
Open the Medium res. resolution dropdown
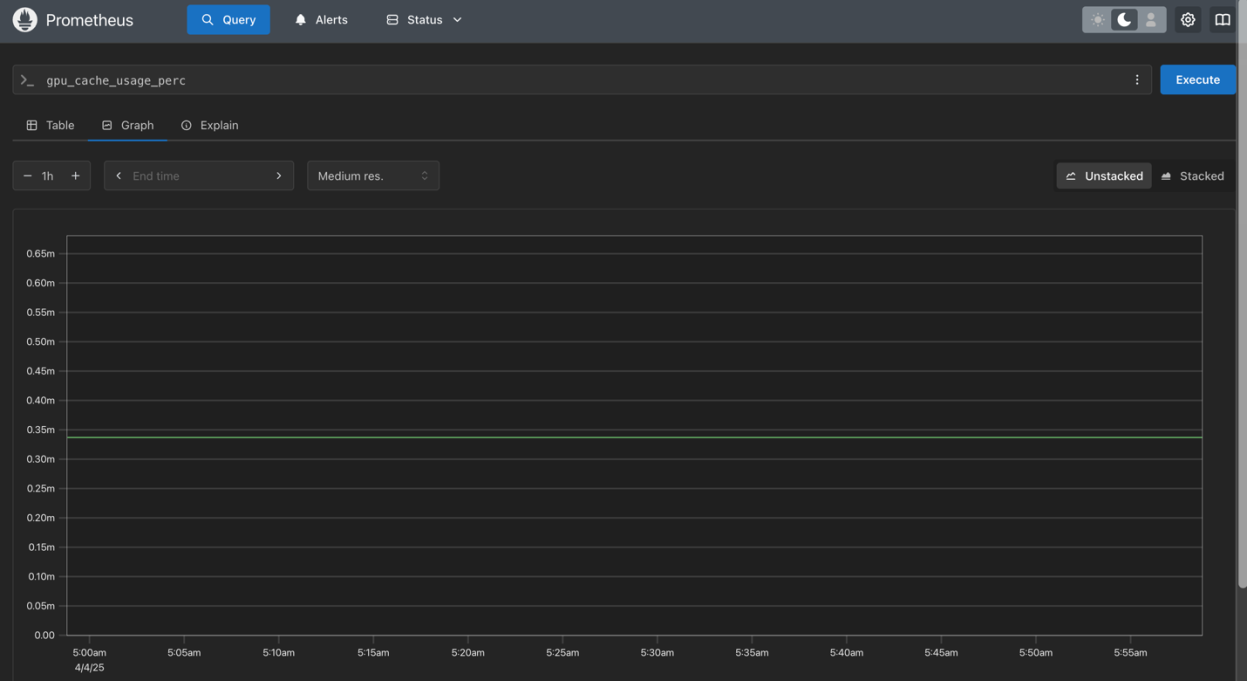point(373,176)
